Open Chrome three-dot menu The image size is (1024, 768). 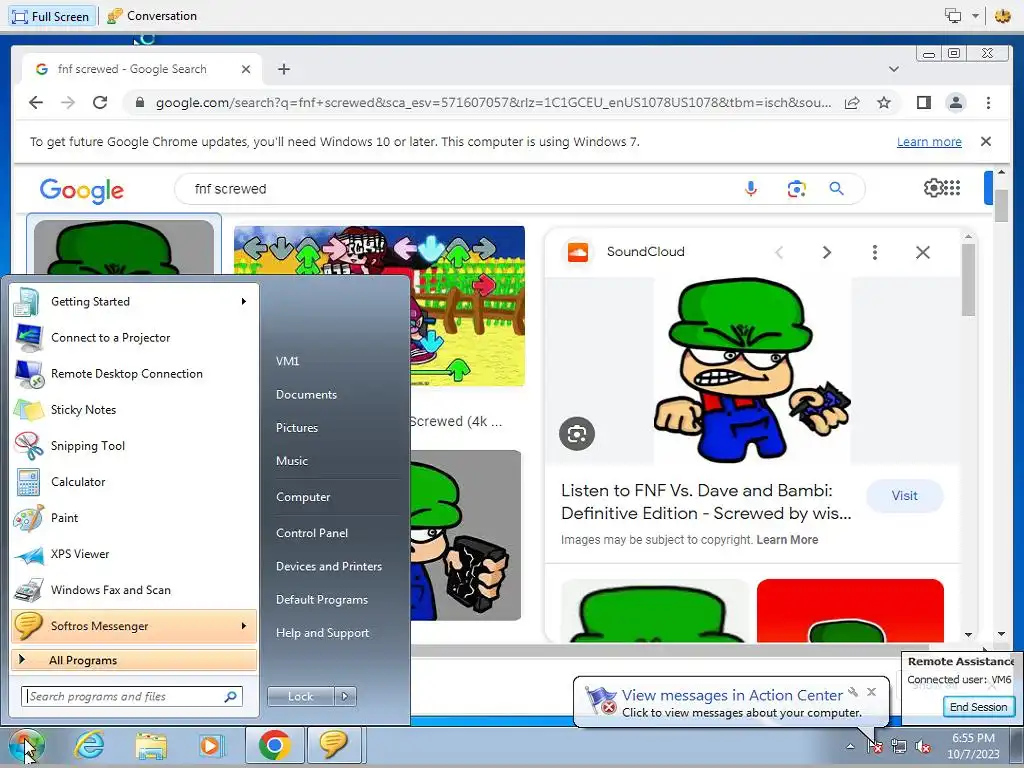tap(988, 103)
